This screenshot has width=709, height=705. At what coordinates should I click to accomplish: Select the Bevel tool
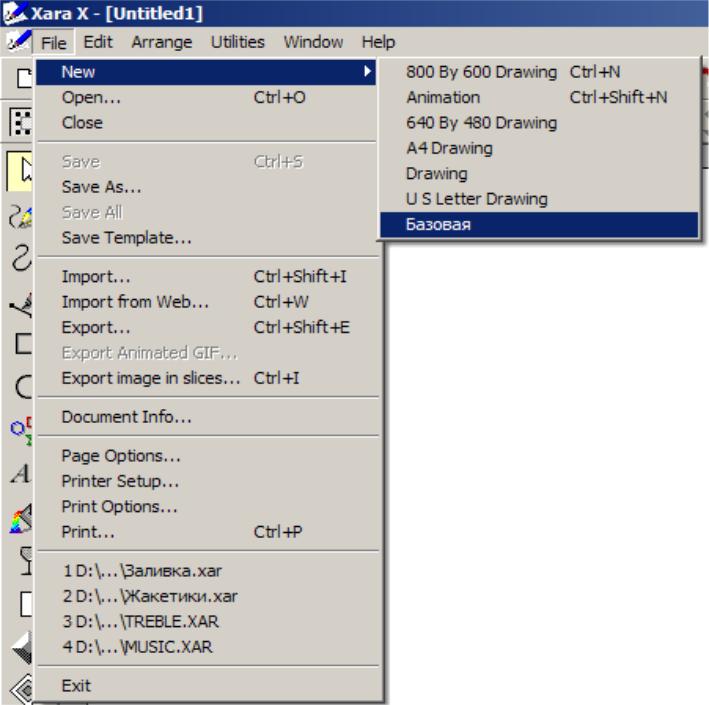pyautogui.click(x=22, y=648)
